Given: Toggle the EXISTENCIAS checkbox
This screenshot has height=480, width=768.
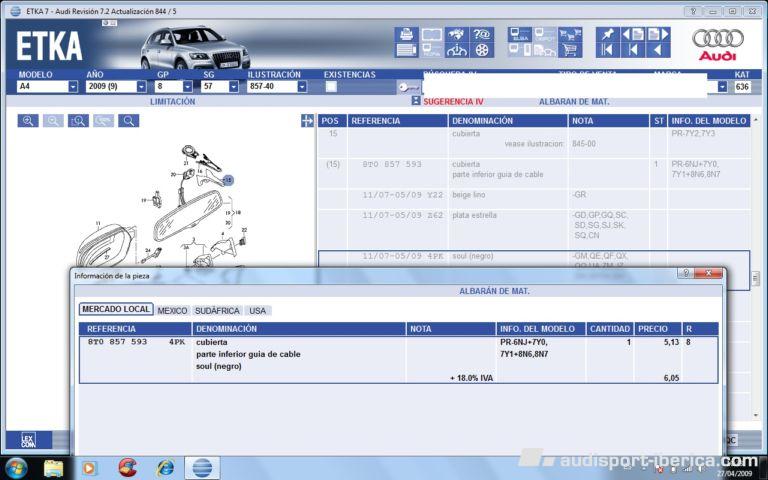Looking at the screenshot, I should (x=331, y=87).
